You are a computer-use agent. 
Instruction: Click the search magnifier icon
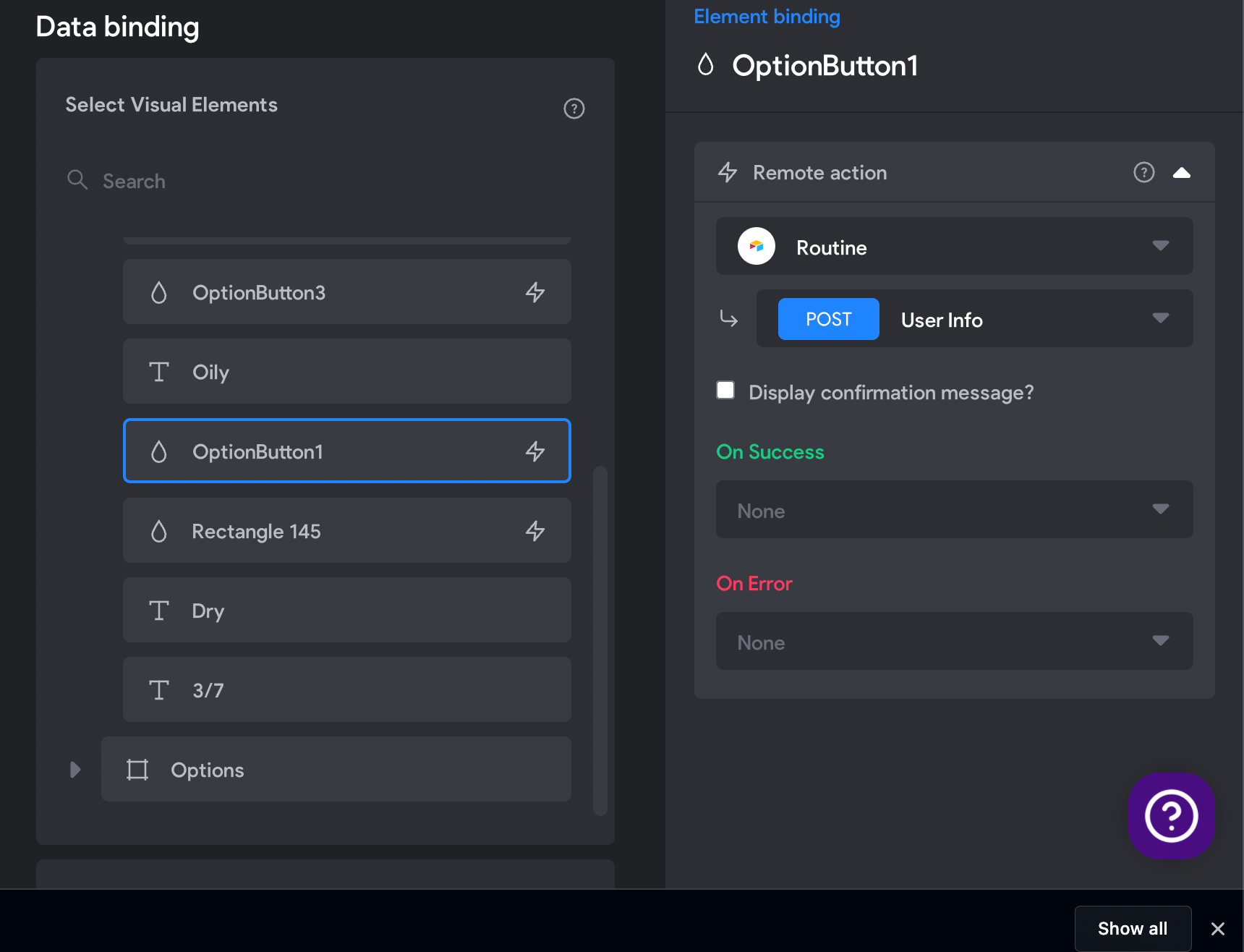point(77,180)
